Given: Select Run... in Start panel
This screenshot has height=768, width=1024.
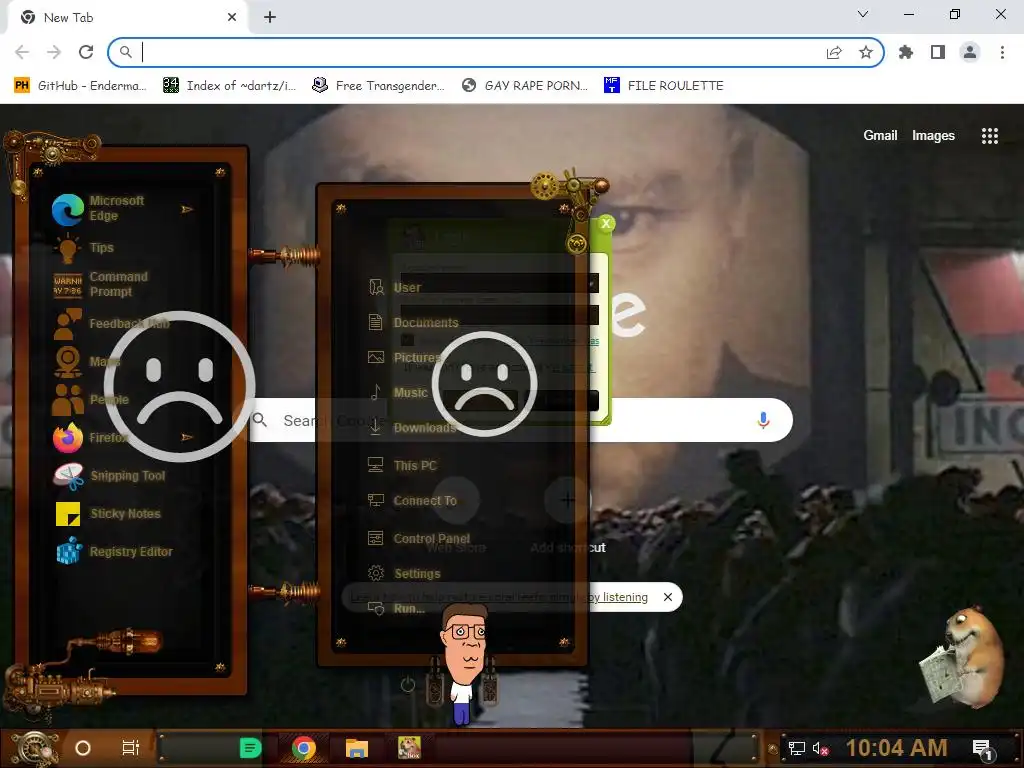Looking at the screenshot, I should click(x=396, y=609).
